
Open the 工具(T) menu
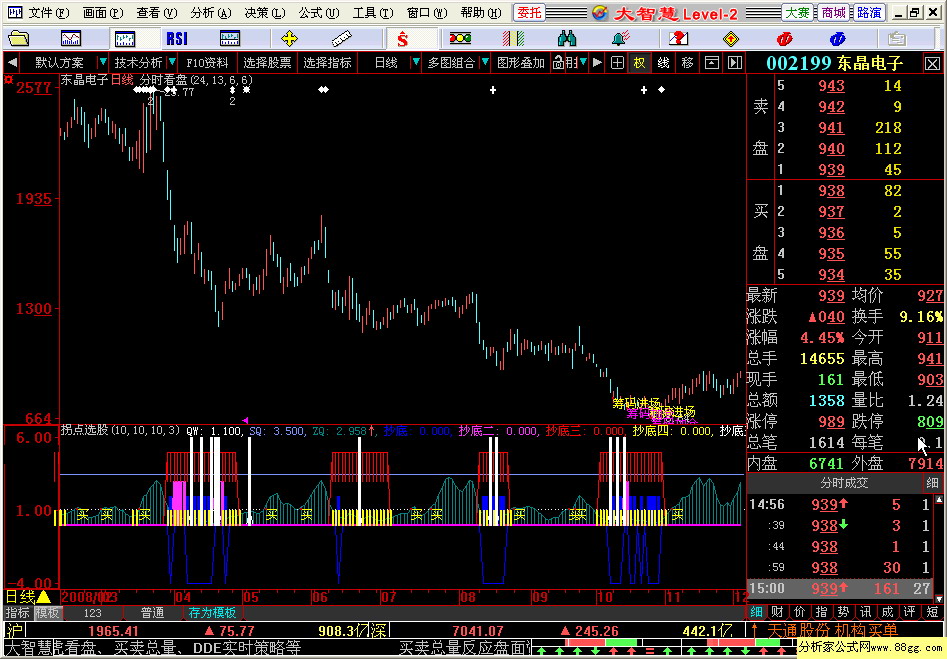(x=373, y=12)
